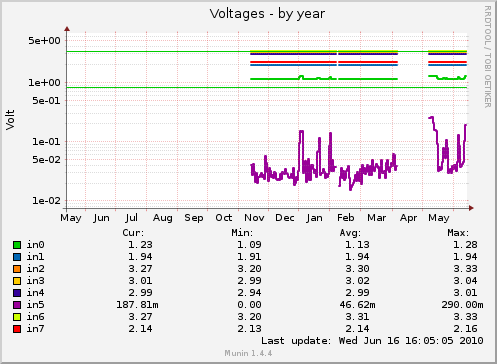The height and width of the screenshot is (364, 497).
Task: Click the orange in2 legend swatch
Action: pyautogui.click(x=17, y=269)
